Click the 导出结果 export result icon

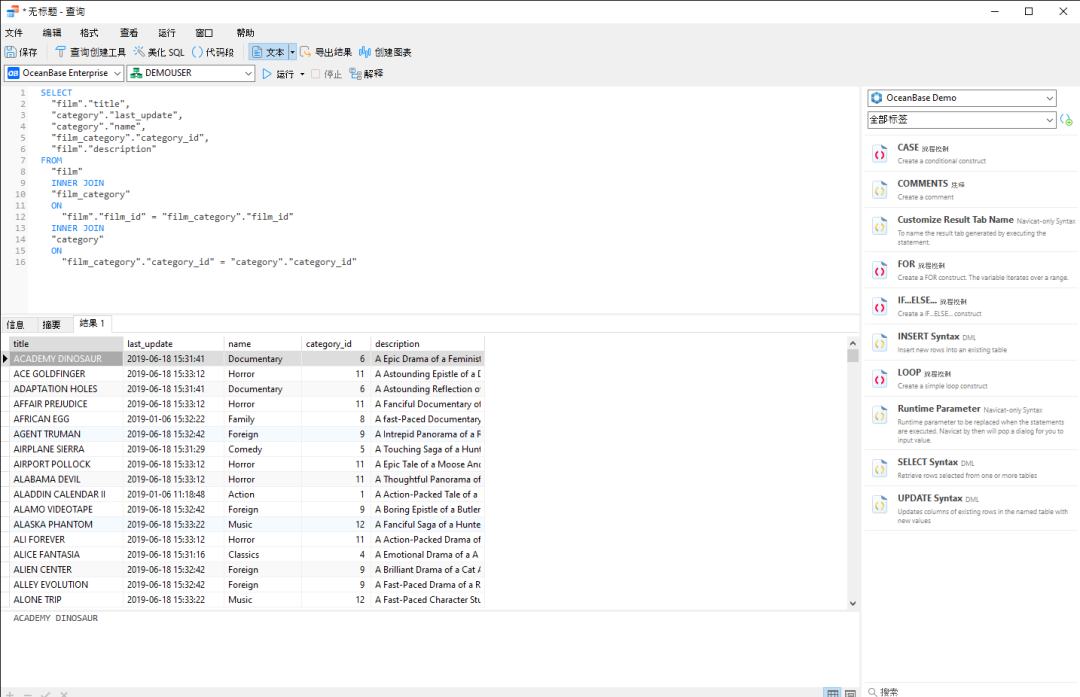(x=306, y=52)
